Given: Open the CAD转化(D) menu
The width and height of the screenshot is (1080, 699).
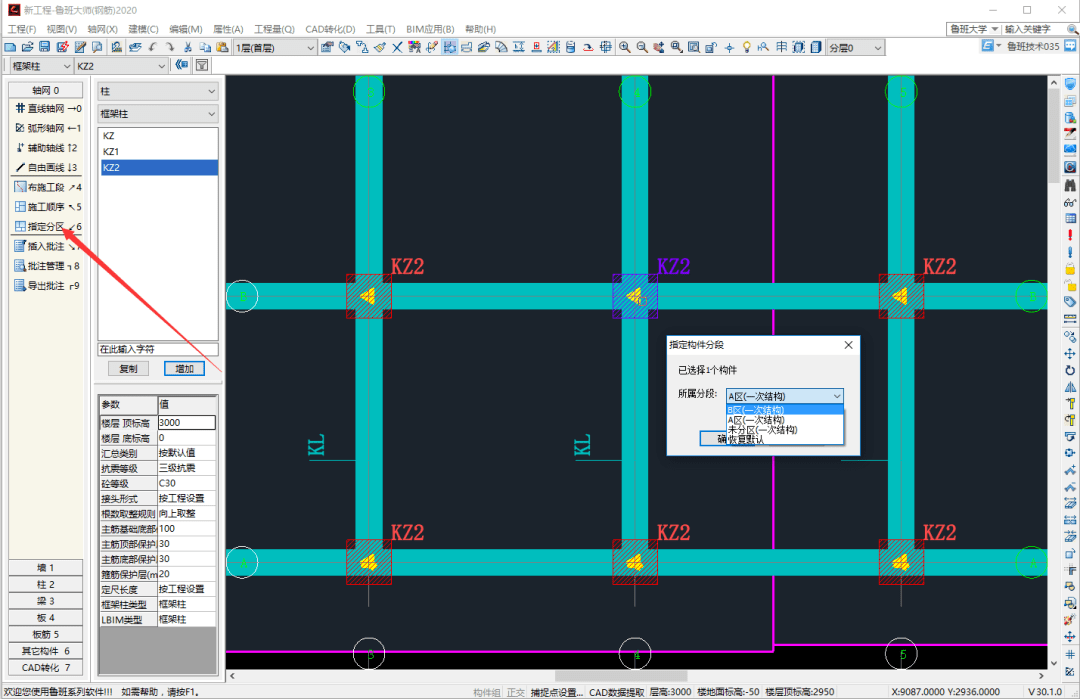Looking at the screenshot, I should pyautogui.click(x=331, y=29).
